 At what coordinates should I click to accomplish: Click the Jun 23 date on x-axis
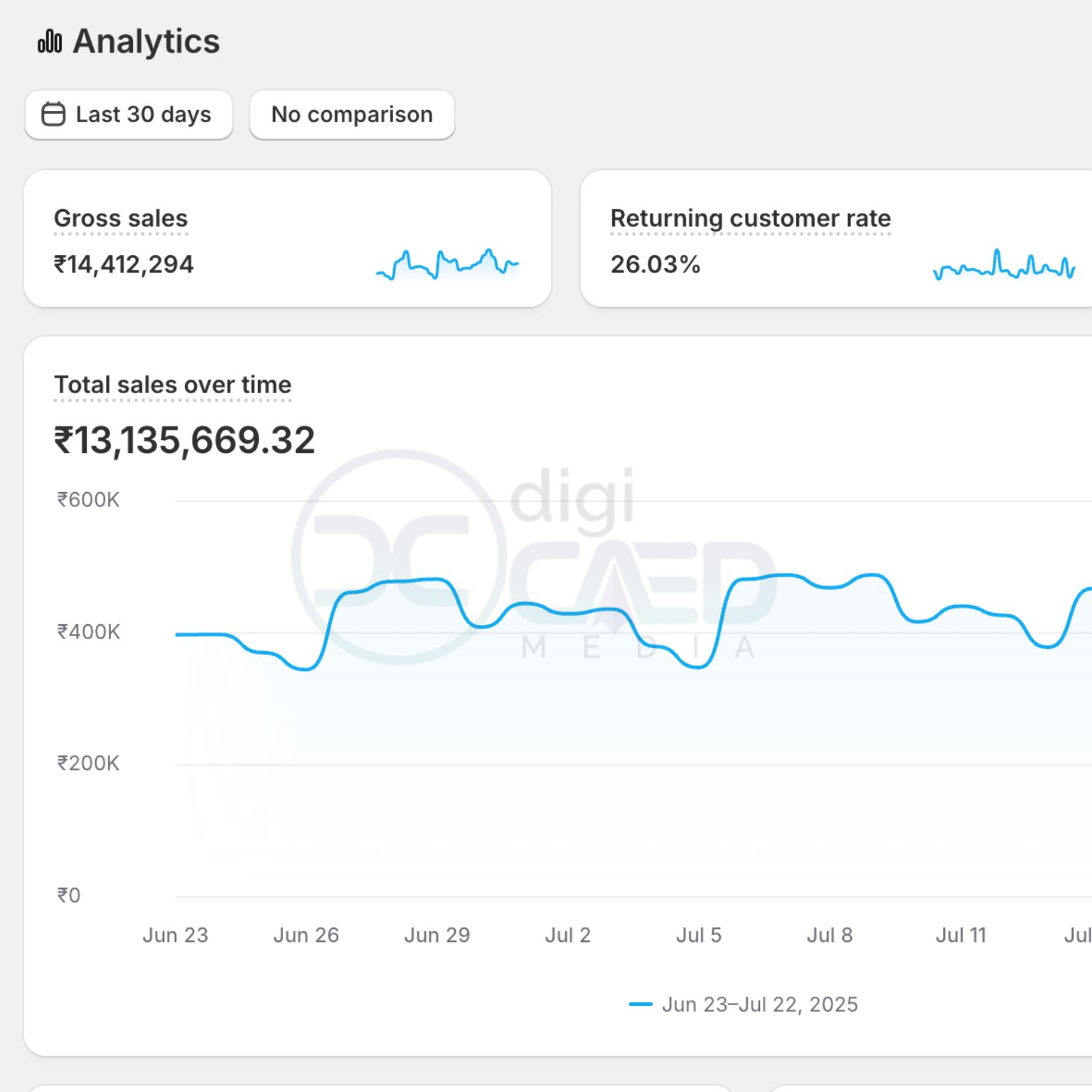click(176, 935)
